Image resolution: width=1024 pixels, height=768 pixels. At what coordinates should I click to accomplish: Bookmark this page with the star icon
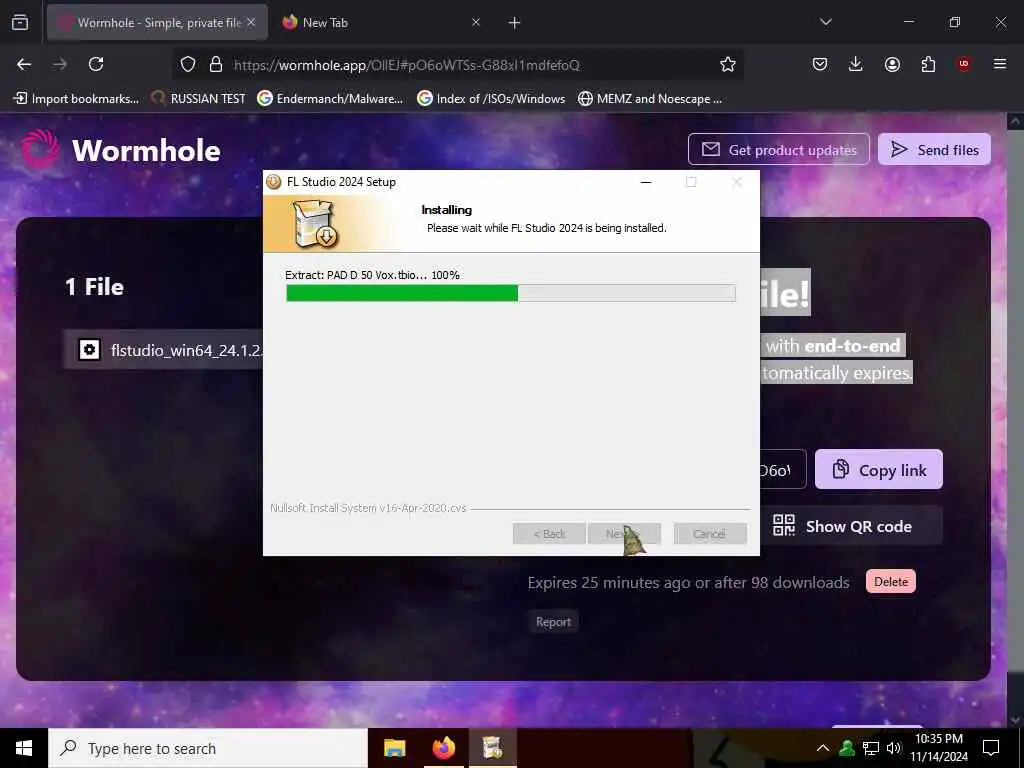(728, 64)
